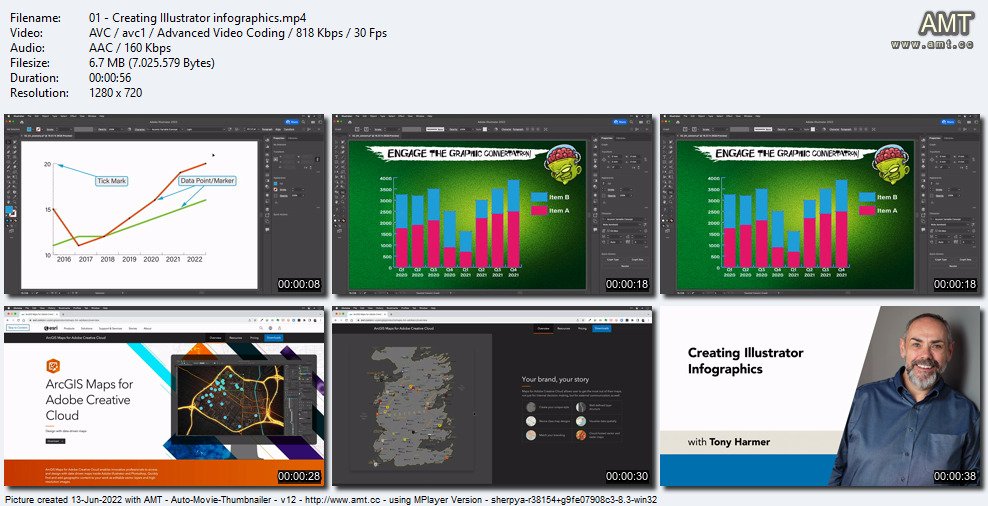The image size is (988, 506).
Task: Open the top-middle bar chart thumbnail
Action: tap(493, 204)
